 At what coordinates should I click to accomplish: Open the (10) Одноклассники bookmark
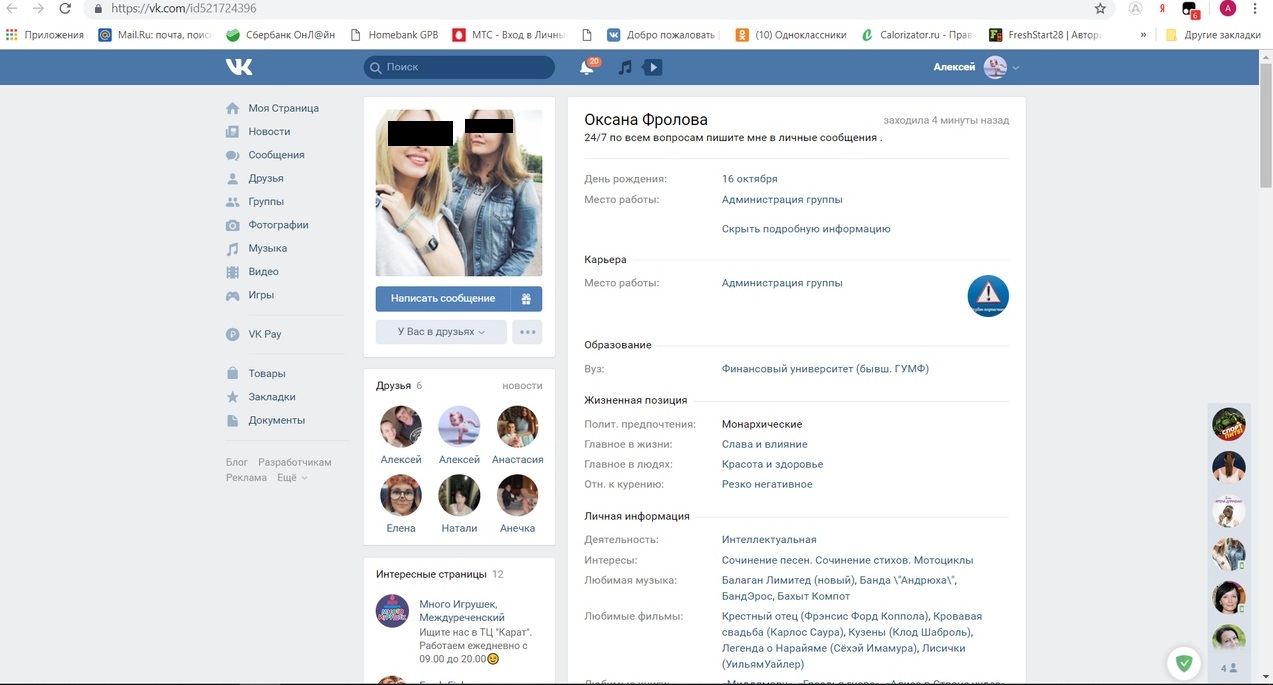pos(791,35)
